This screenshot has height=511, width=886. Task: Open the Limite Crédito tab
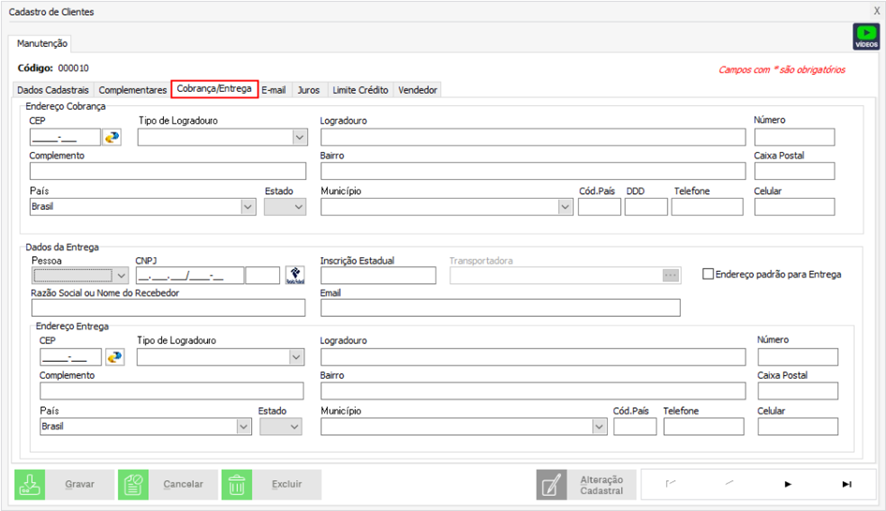click(x=359, y=90)
